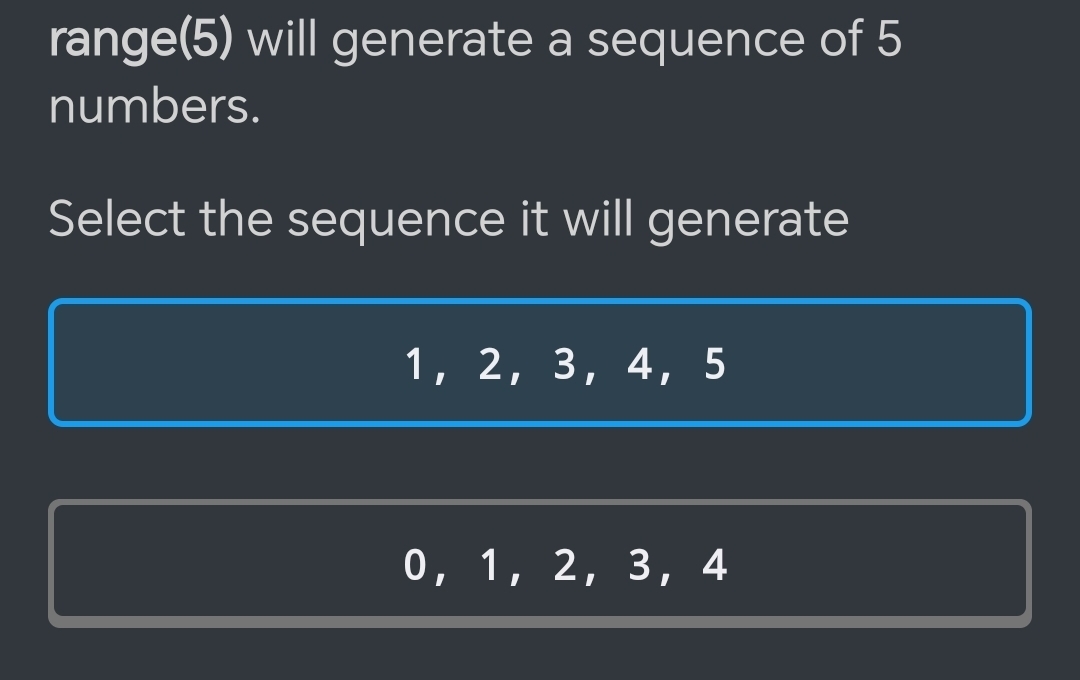Click digit 4 in the blue-highlighted answer
Viewport: 1080px width, 680px height.
point(640,363)
